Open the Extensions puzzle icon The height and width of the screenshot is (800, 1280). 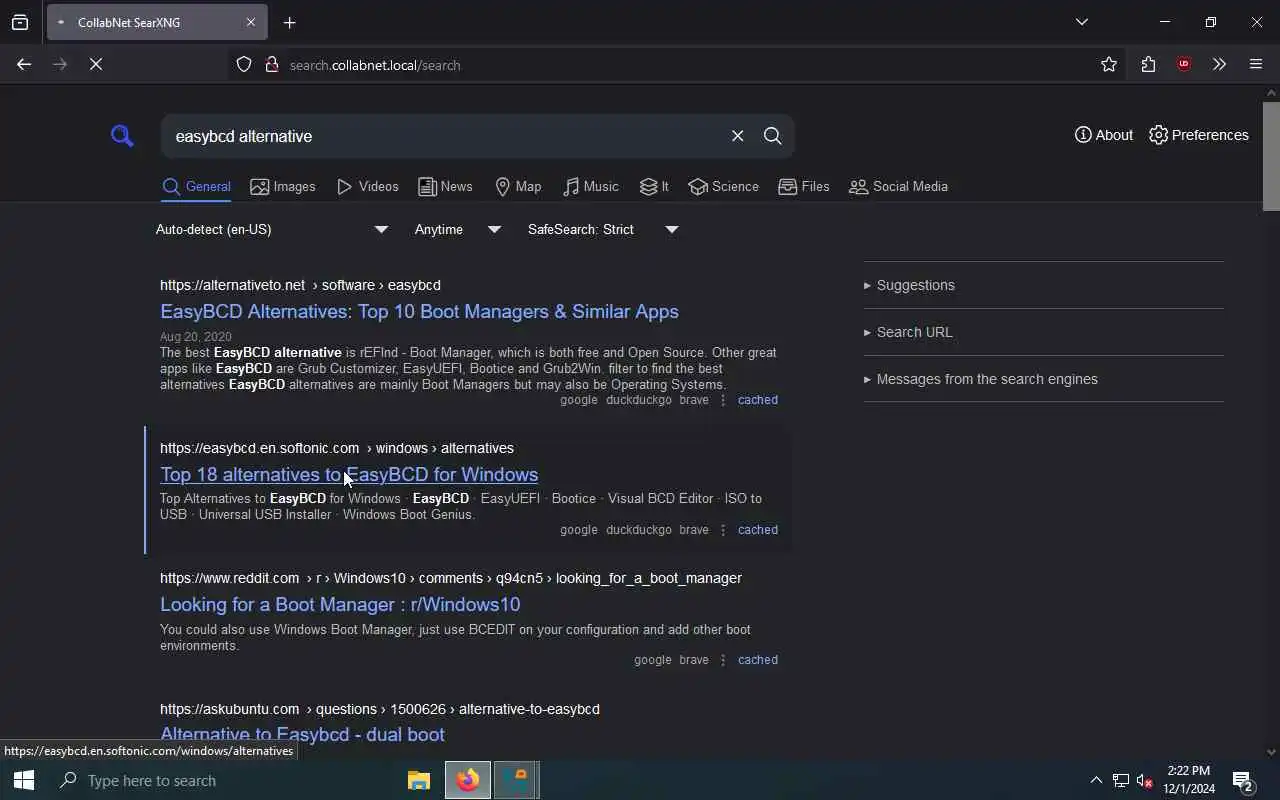click(x=1148, y=64)
